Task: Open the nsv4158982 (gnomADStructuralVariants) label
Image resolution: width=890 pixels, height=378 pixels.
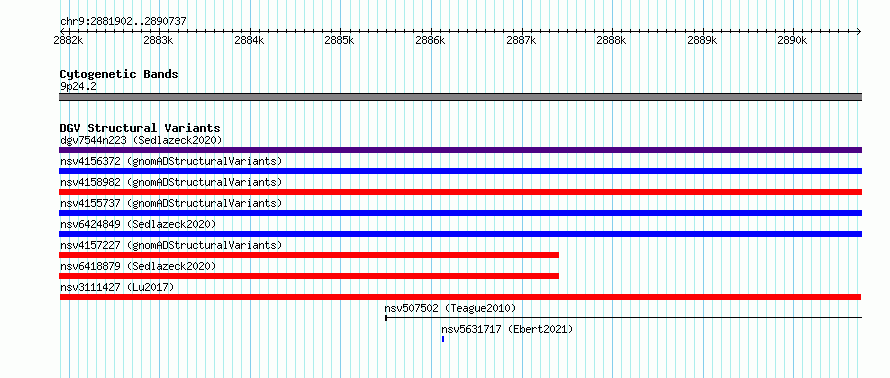Action: coord(171,182)
